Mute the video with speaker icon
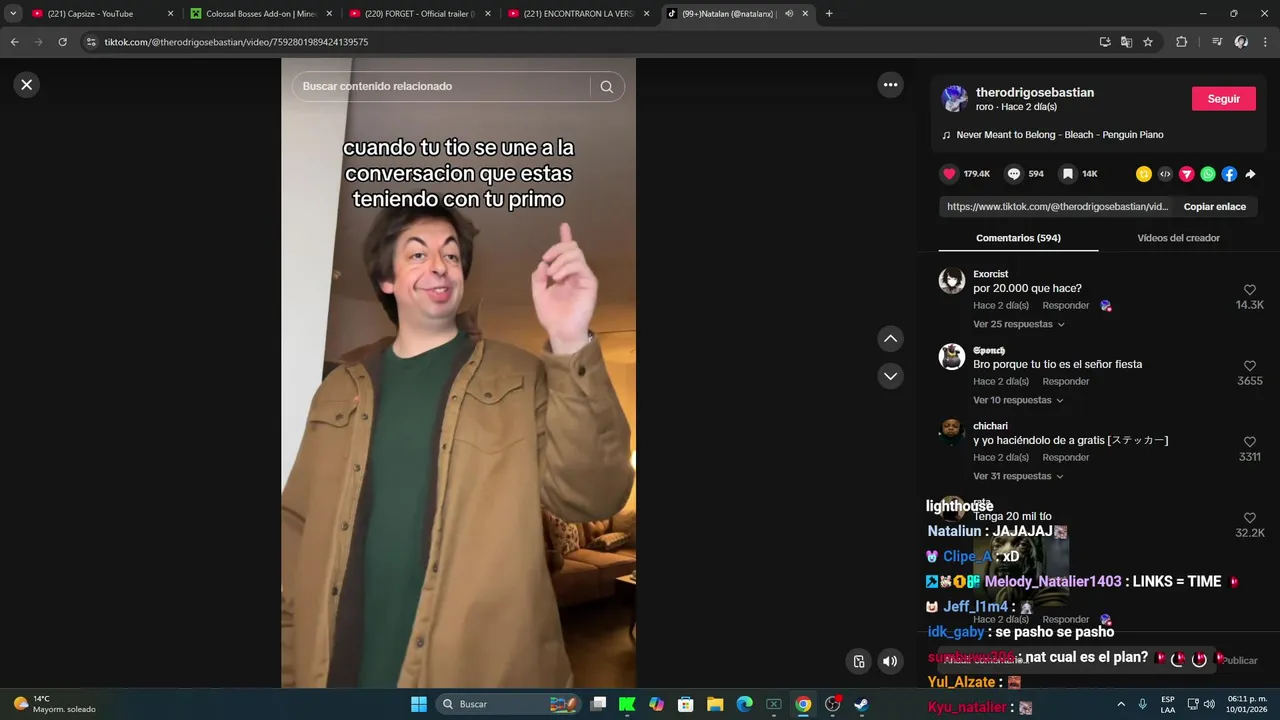Screen dimensions: 1280x720 889,661
